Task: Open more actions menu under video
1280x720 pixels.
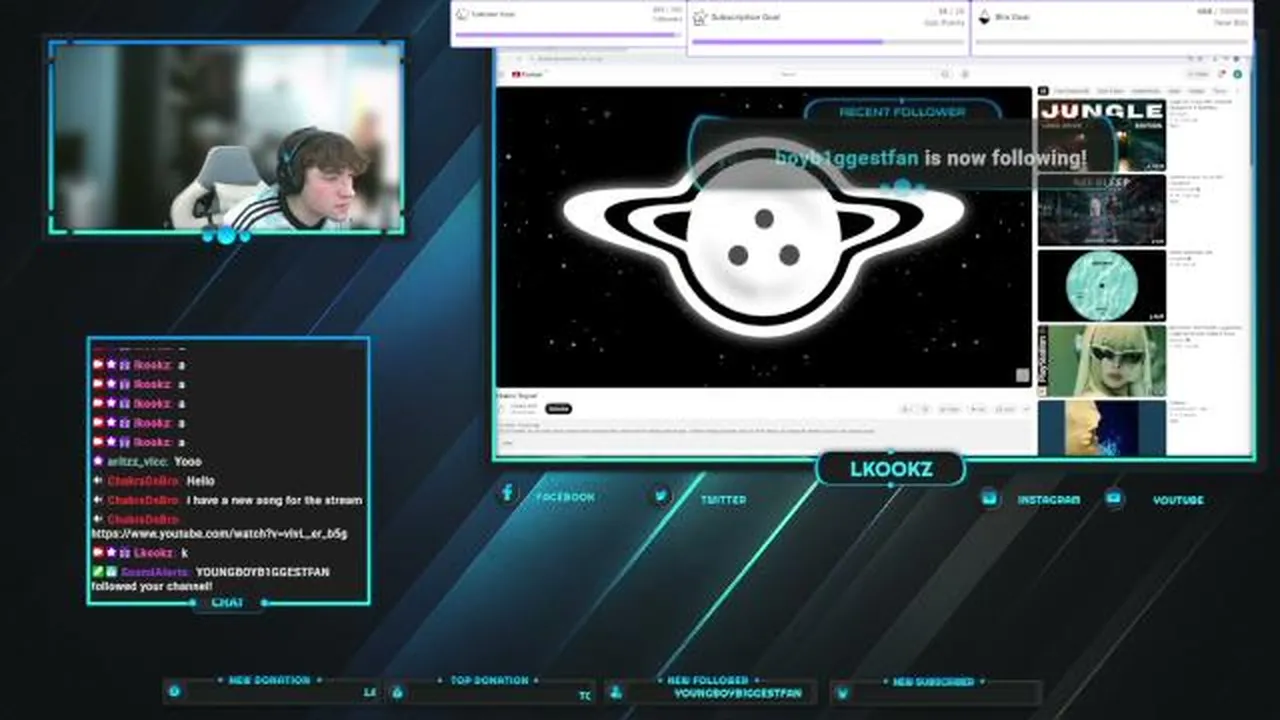Action: (x=1026, y=409)
